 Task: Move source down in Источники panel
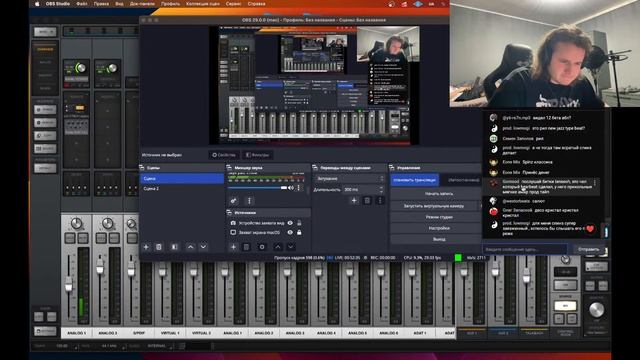pyautogui.click(x=291, y=247)
